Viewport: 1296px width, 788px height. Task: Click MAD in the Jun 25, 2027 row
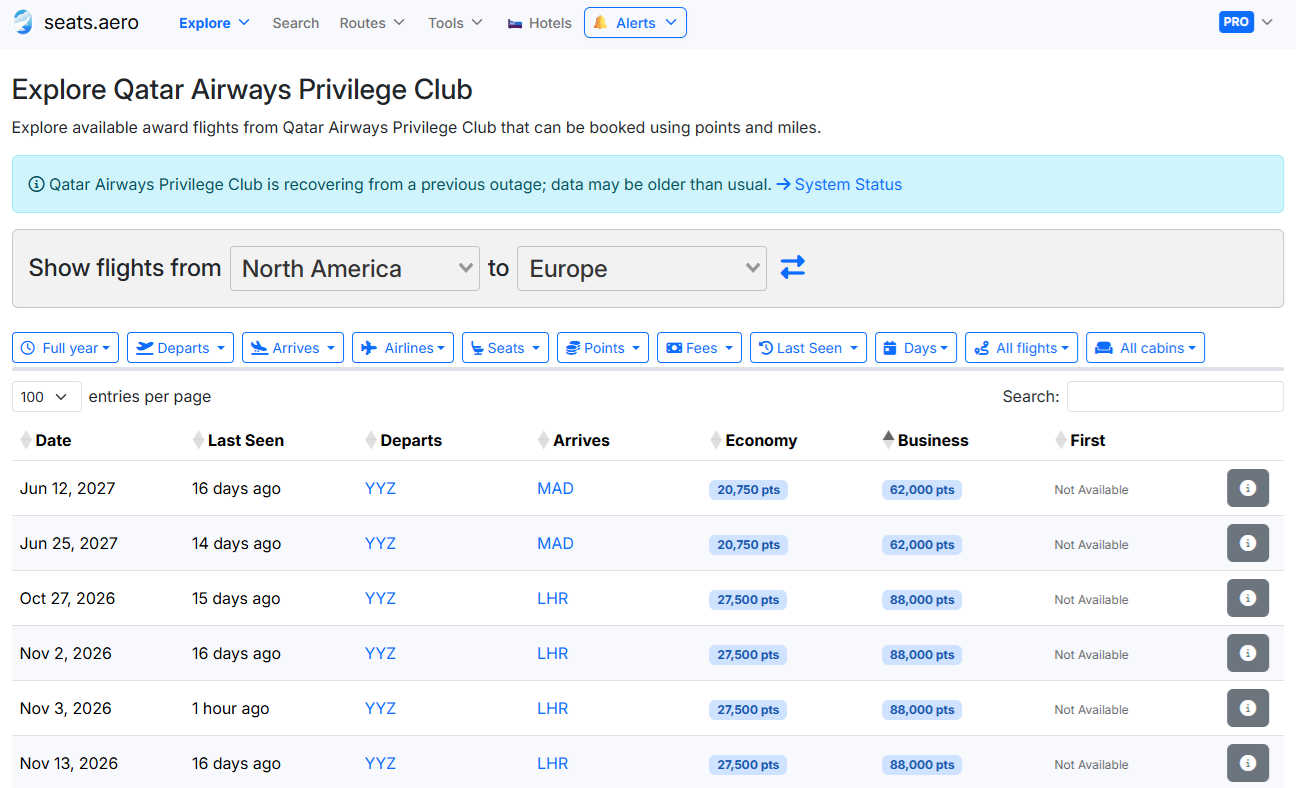tap(555, 543)
